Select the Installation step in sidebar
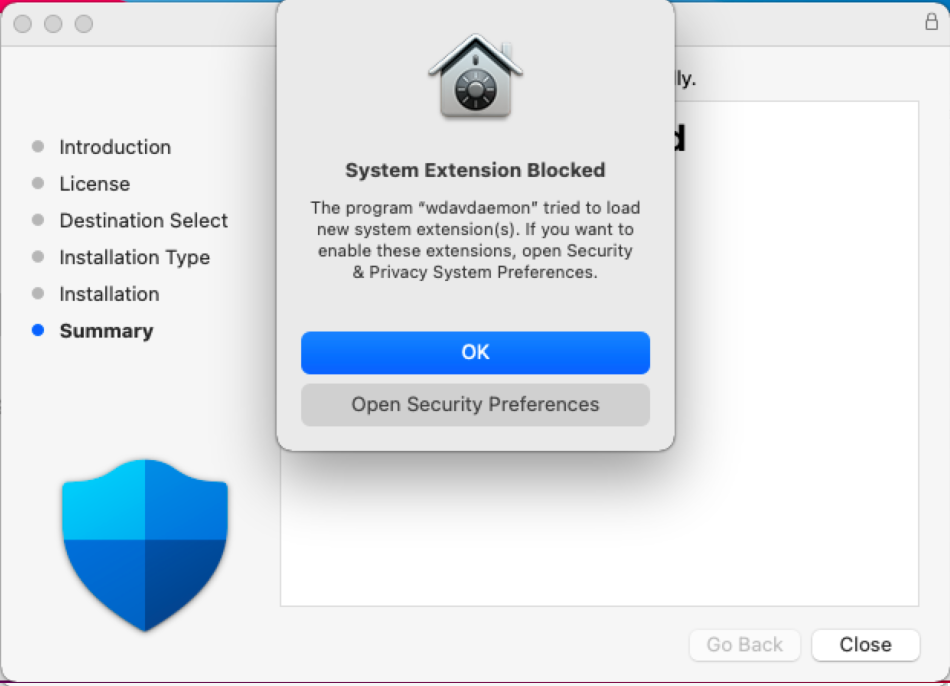 coord(109,294)
